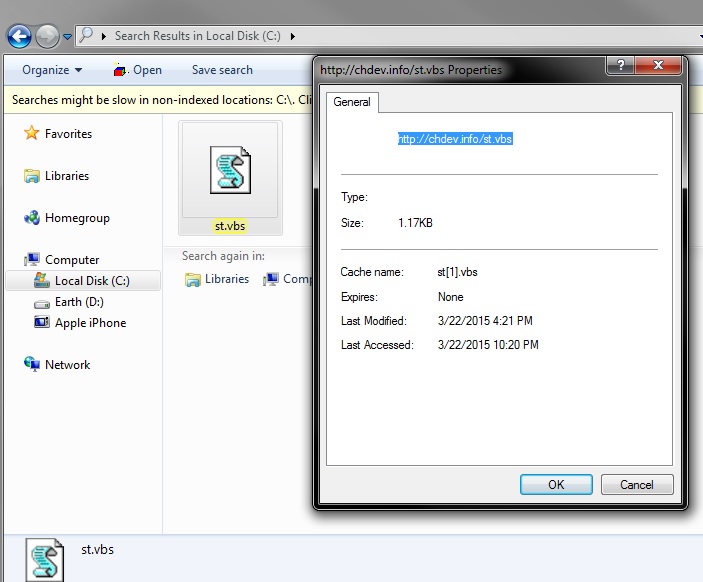The image size is (703, 582).
Task: Click the Libraries icon in navigation pane
Action: (x=31, y=175)
